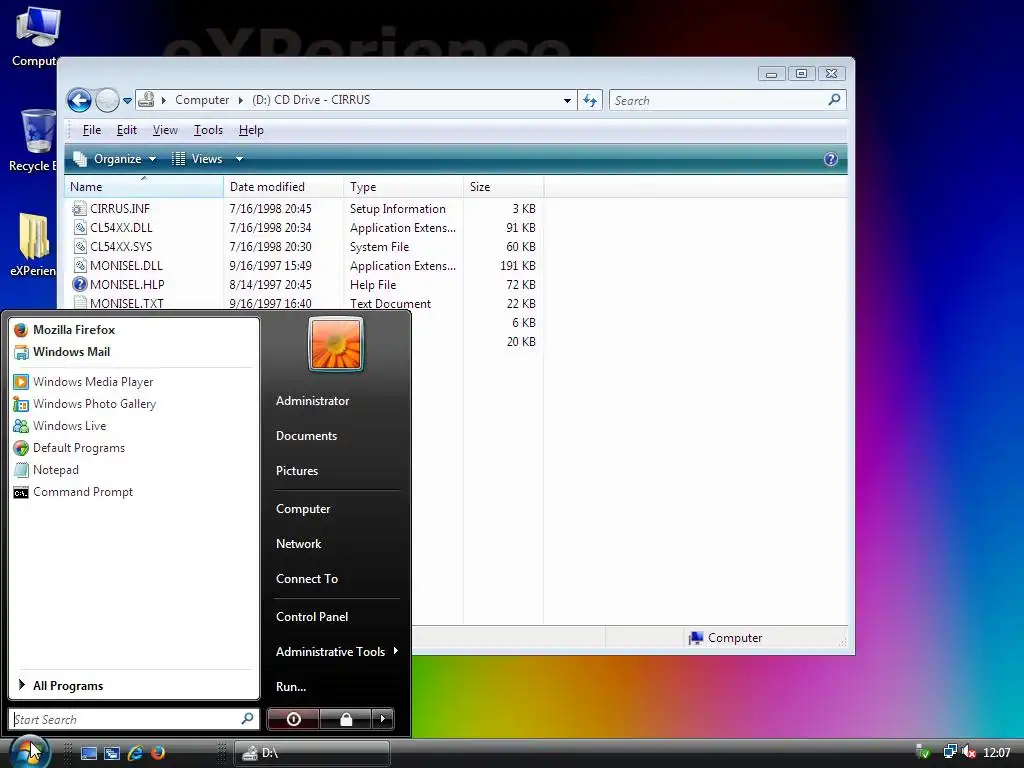Open the File menu
The height and width of the screenshot is (768, 1024).
(91, 130)
